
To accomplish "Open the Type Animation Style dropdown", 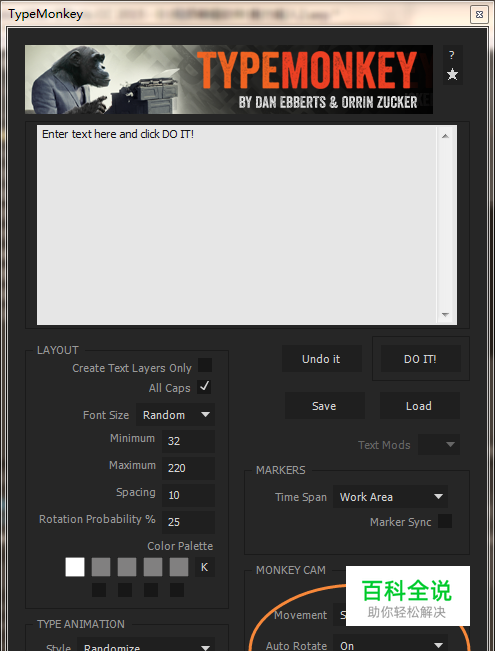I will (x=146, y=646).
